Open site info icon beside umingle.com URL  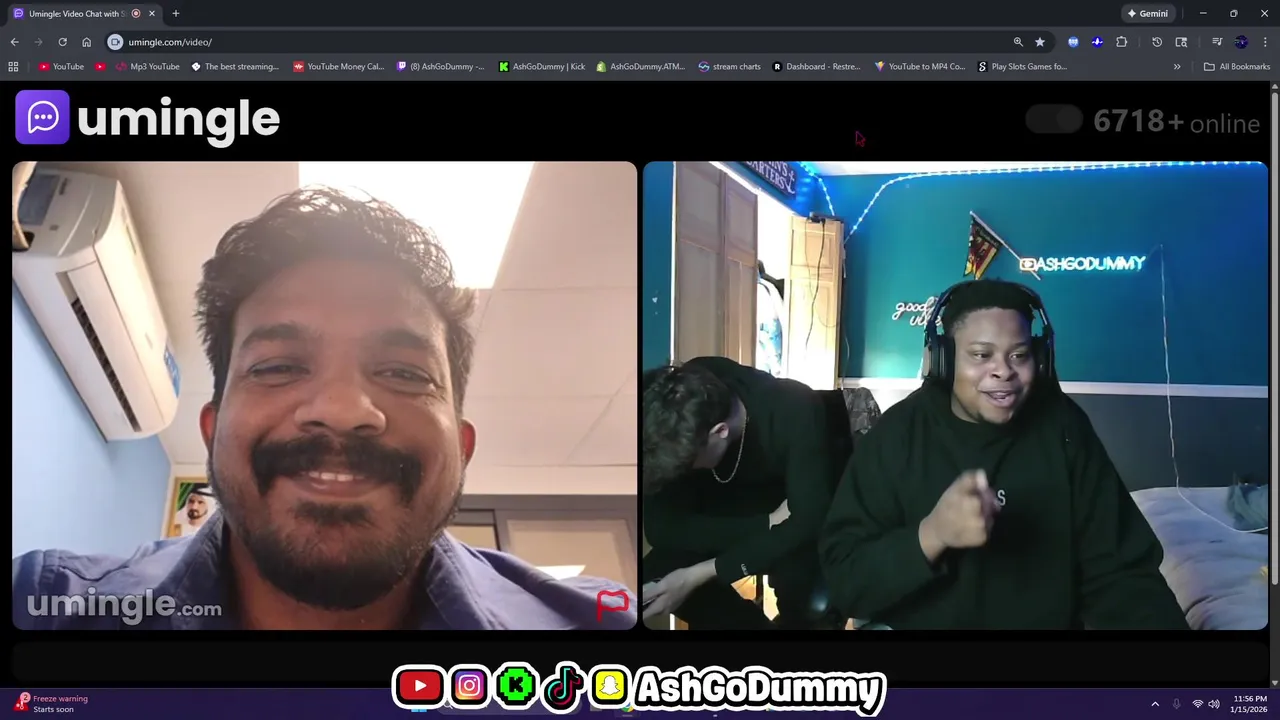coord(115,42)
